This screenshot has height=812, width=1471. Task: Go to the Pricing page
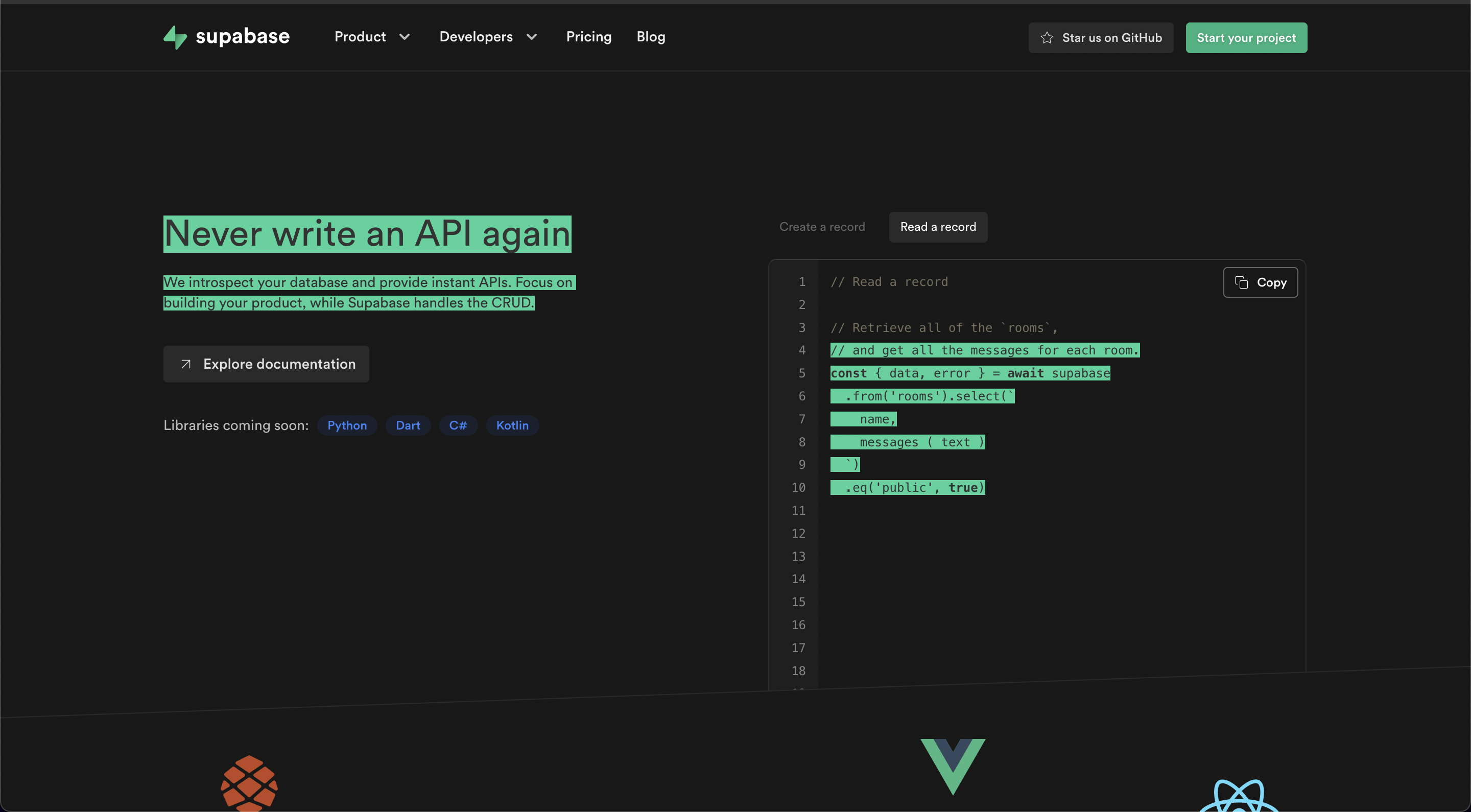click(588, 37)
